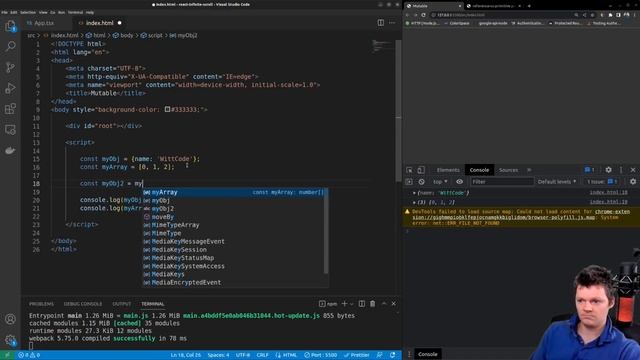This screenshot has height=360, width=640.
Task: Open notifications bell in the status bar
Action: (x=392, y=355)
